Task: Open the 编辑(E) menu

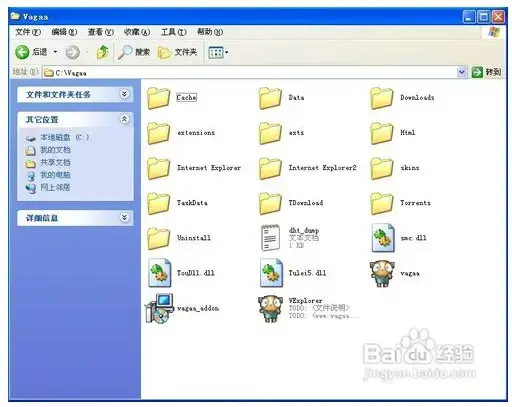Action: coord(64,32)
